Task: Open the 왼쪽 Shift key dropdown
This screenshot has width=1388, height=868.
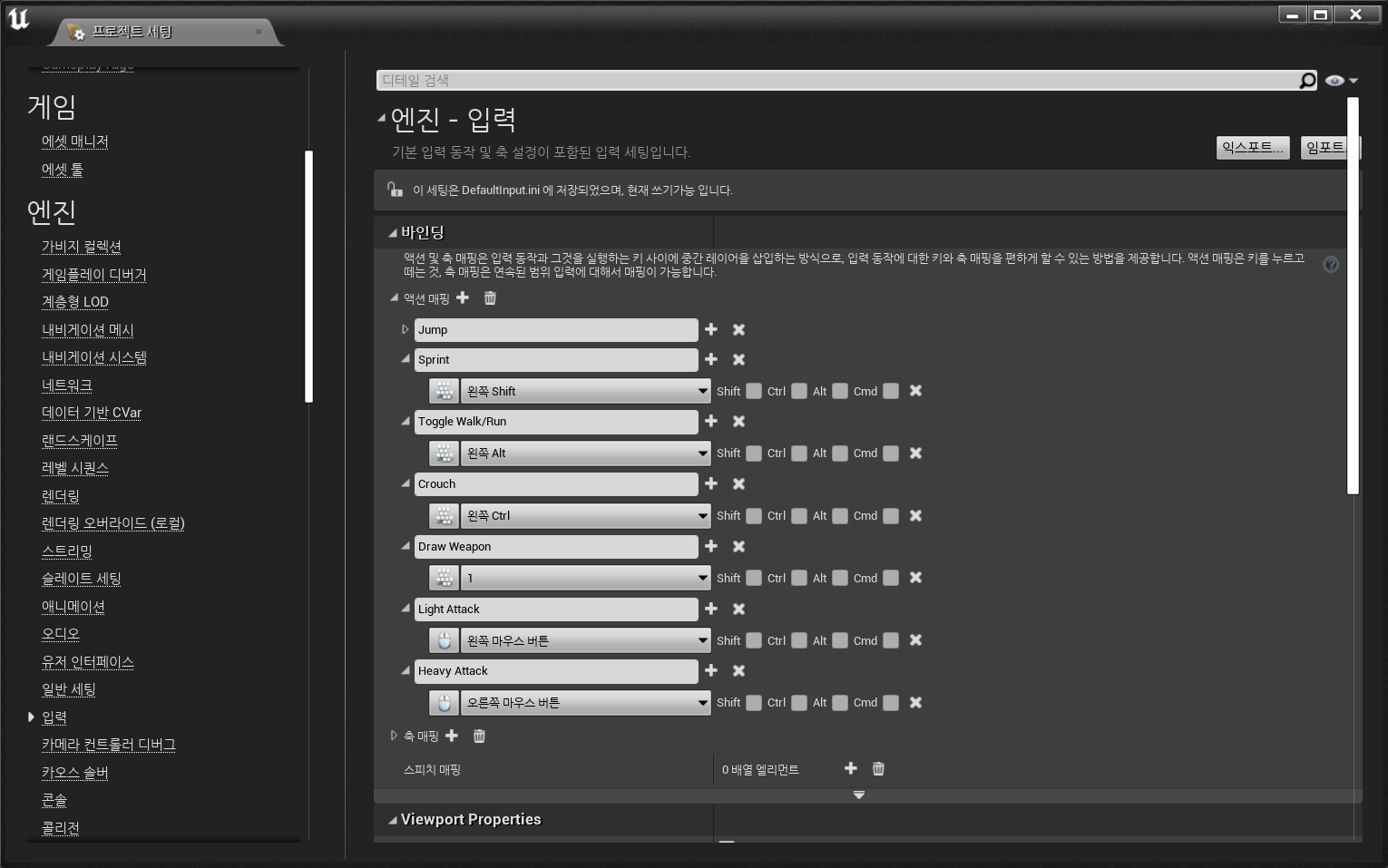Action: coord(586,391)
